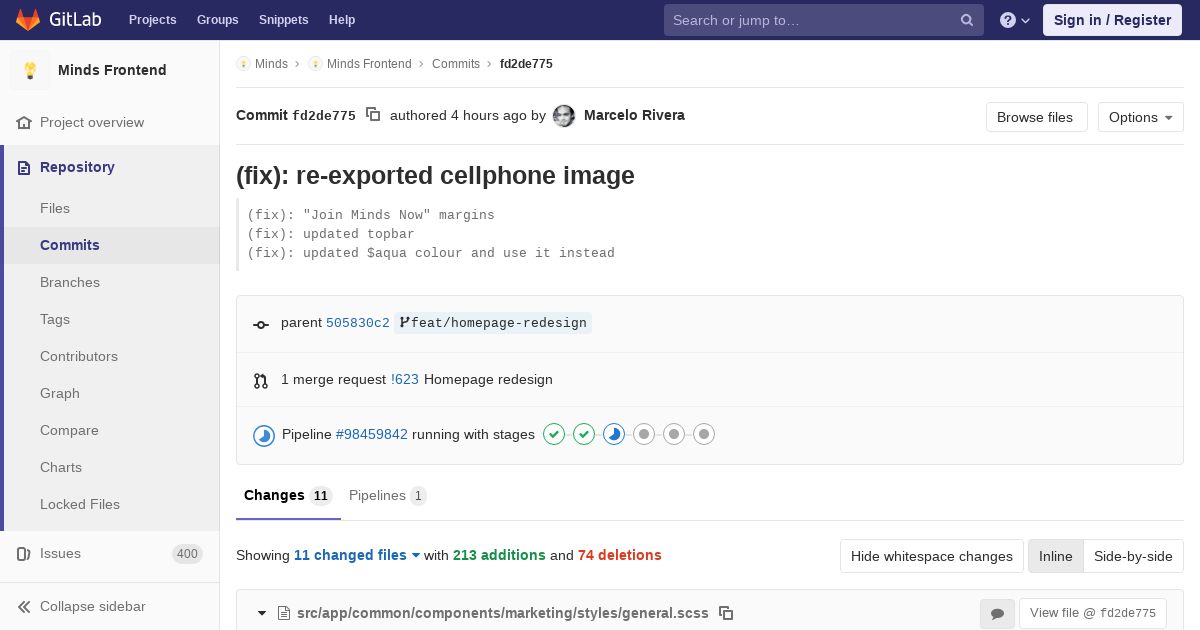Toggle comments on general.scss file
1200x630 pixels.
pyautogui.click(x=997, y=614)
